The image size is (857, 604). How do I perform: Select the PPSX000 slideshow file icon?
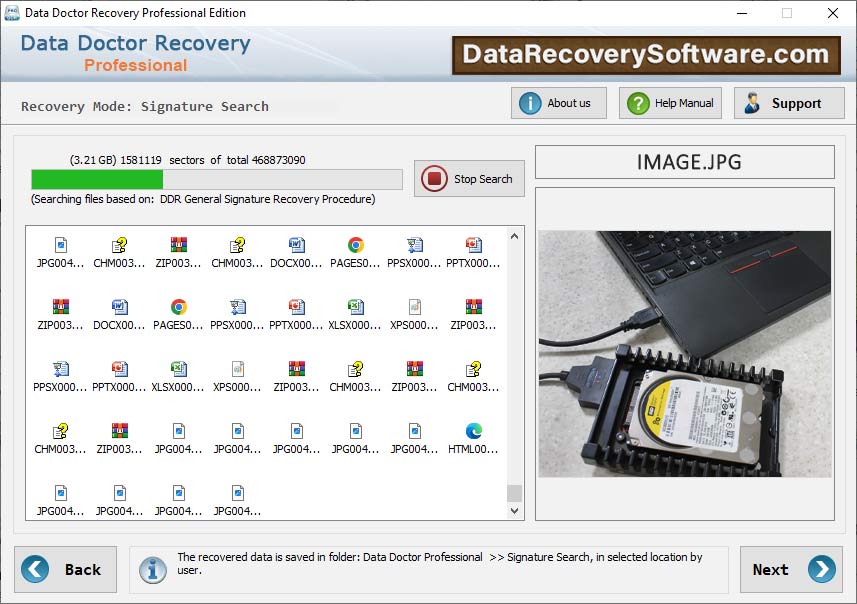coord(414,243)
